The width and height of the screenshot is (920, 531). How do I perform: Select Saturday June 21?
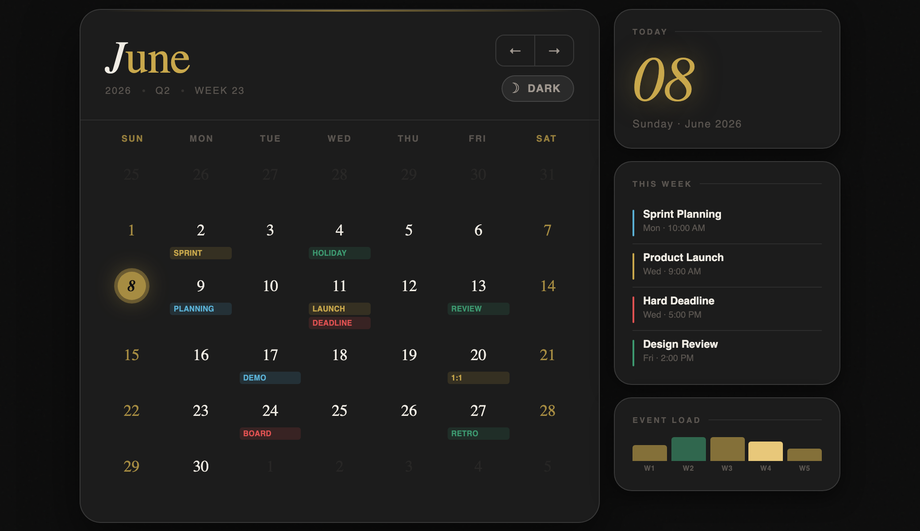pos(547,356)
